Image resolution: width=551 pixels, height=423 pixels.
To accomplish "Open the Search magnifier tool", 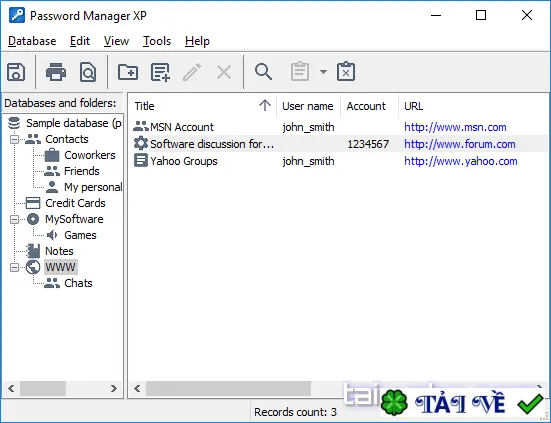I will point(263,72).
